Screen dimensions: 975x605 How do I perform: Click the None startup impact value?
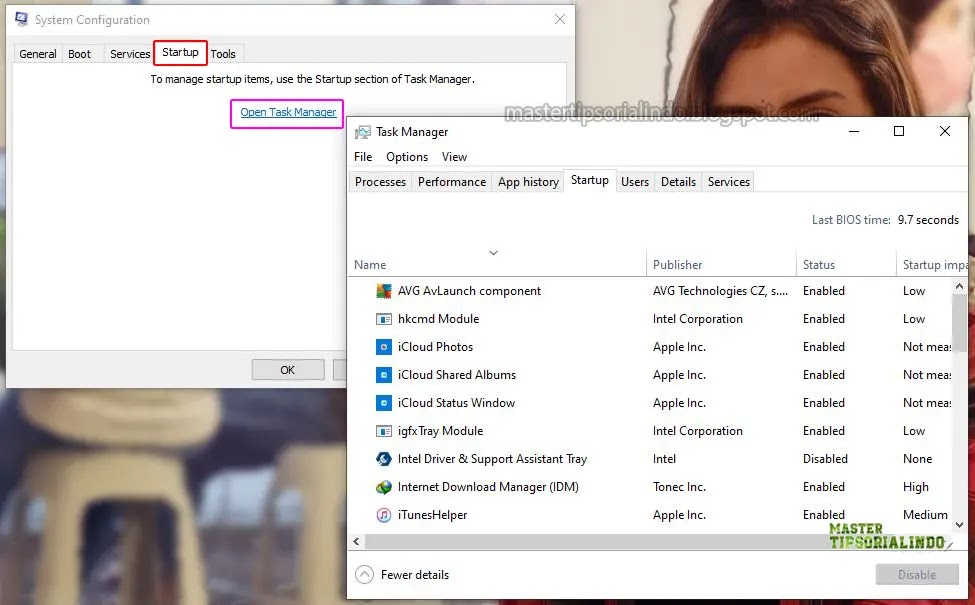point(917,459)
